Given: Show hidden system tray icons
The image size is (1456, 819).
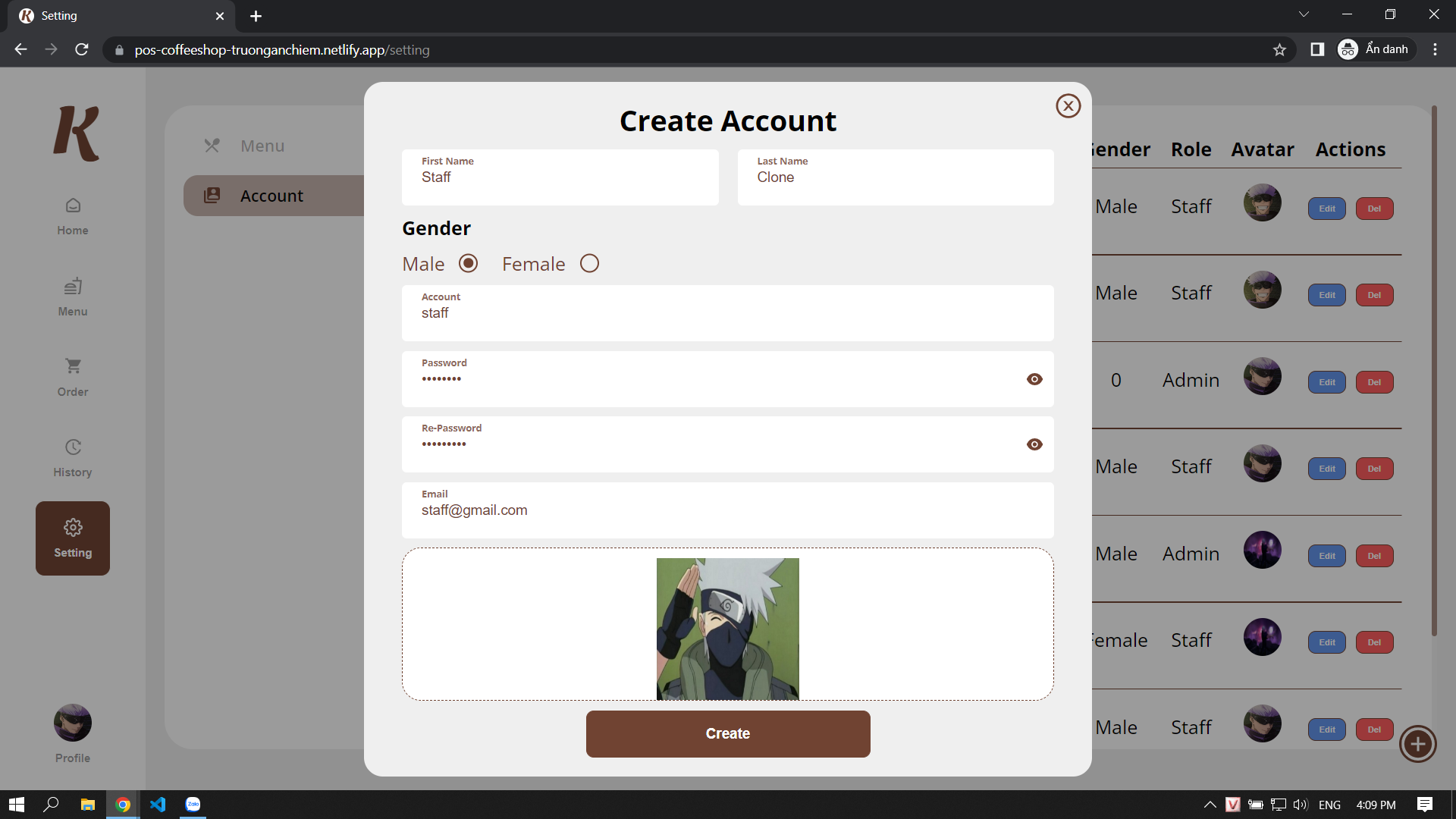Looking at the screenshot, I should (1210, 805).
